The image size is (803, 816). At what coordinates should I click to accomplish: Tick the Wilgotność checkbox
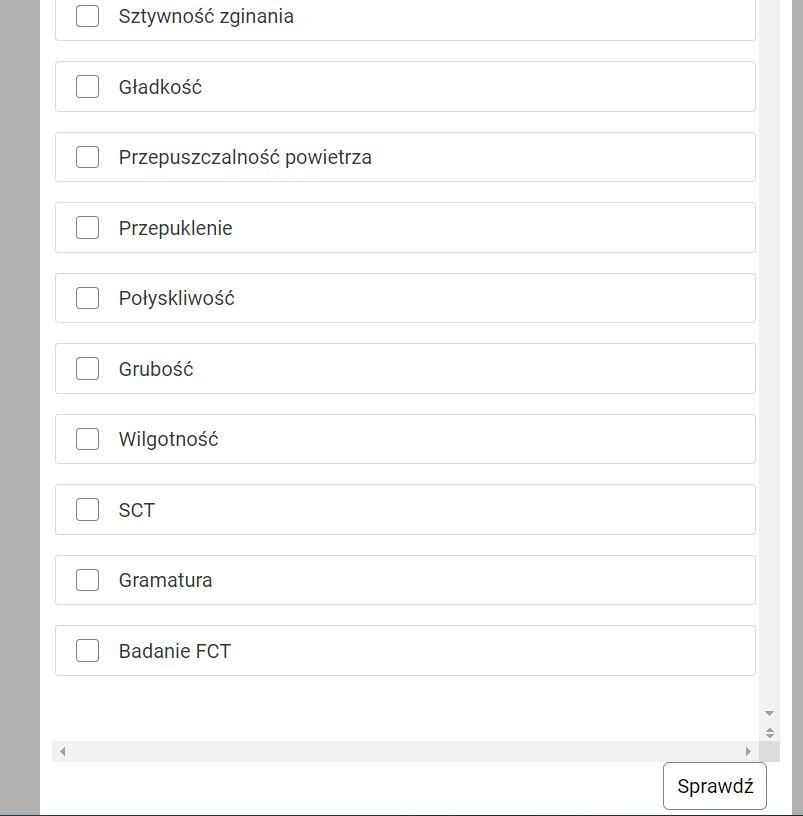pyautogui.click(x=88, y=439)
